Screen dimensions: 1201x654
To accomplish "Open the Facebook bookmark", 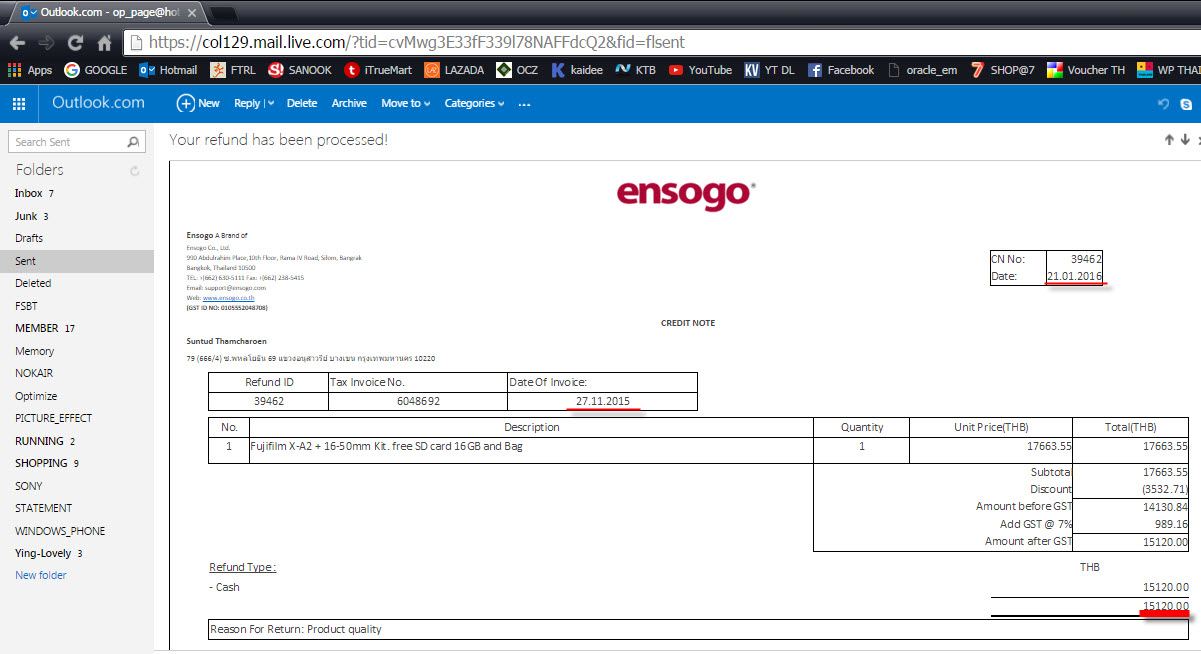I will pos(841,70).
